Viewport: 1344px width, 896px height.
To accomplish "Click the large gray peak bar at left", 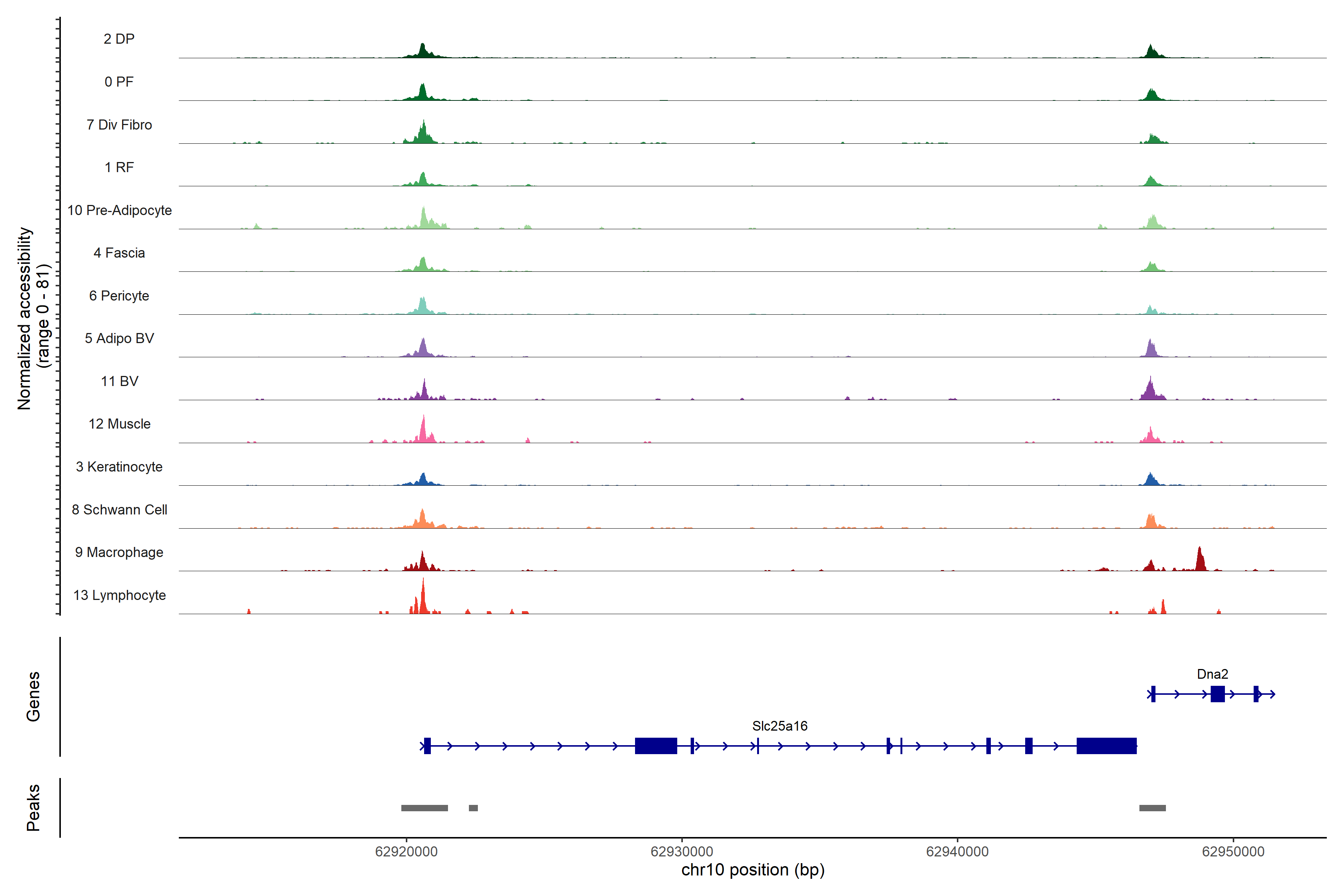I will [424, 808].
